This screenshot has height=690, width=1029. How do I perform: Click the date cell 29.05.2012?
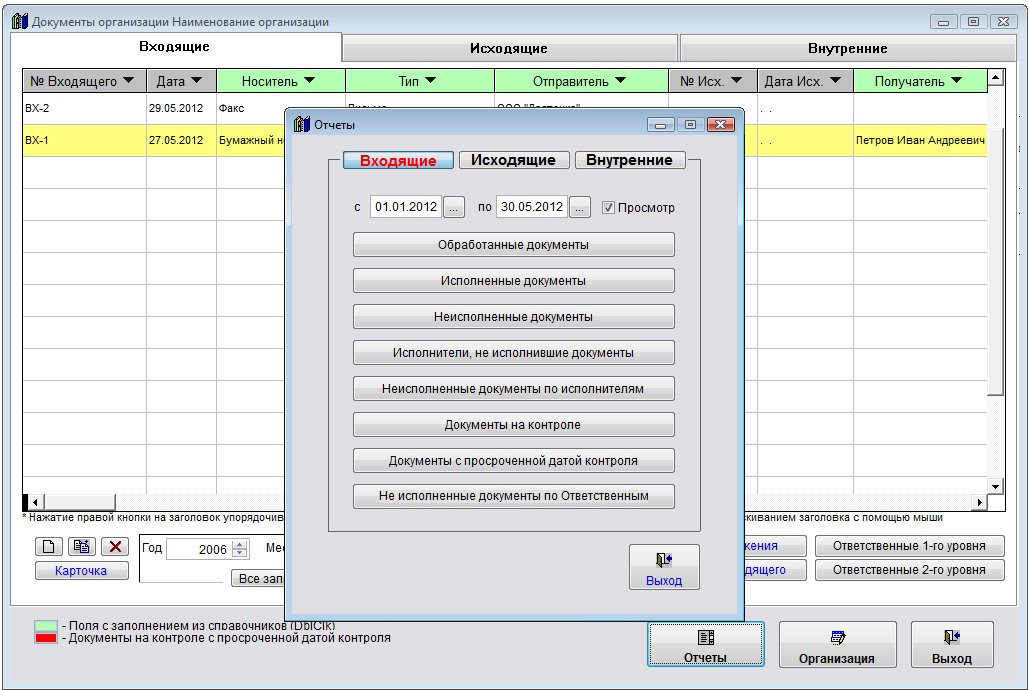point(181,108)
